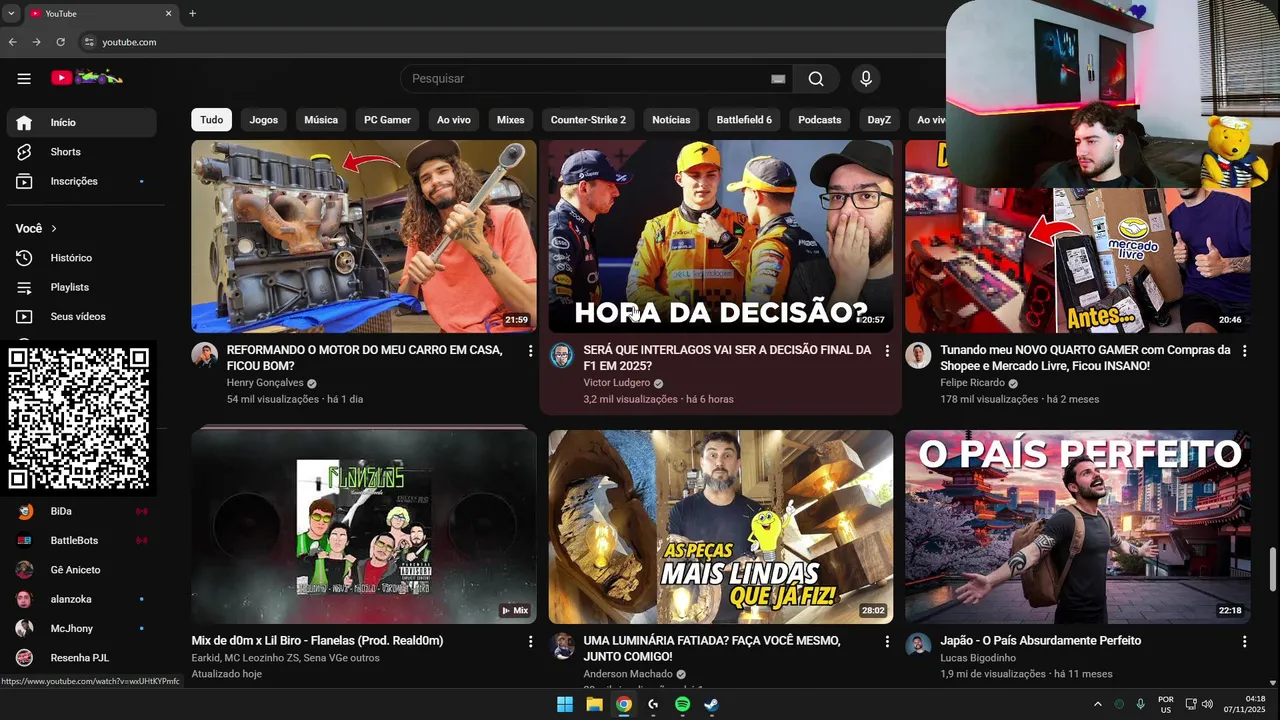The image size is (1280, 720).
Task: Open the McJhony subscription channel
Action: pos(82,628)
